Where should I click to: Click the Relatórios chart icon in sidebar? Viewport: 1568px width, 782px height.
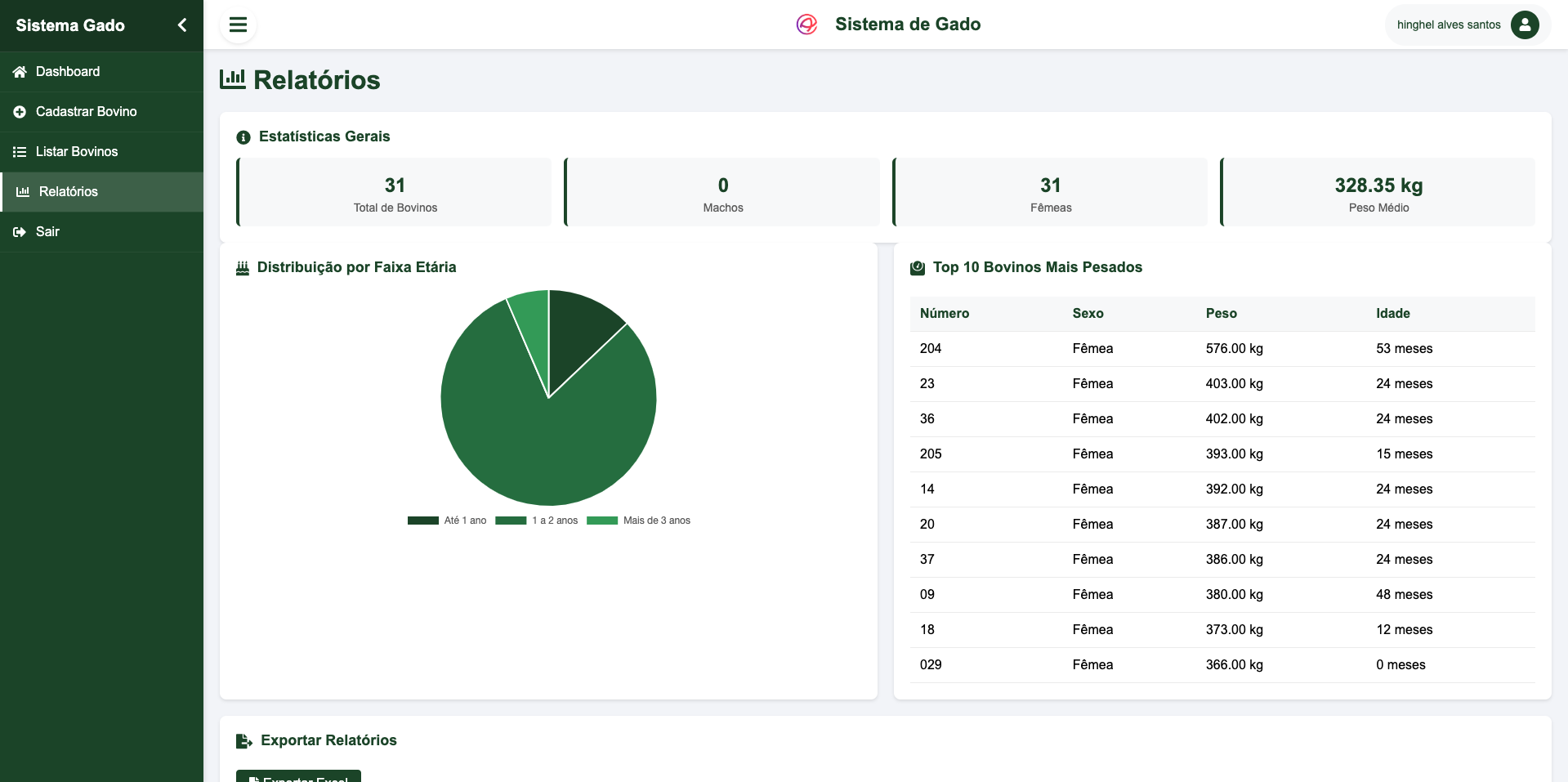23,192
